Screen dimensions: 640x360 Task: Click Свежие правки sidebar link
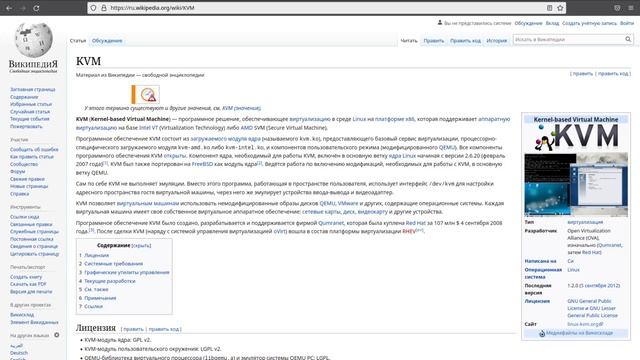pyautogui.click(x=27, y=179)
